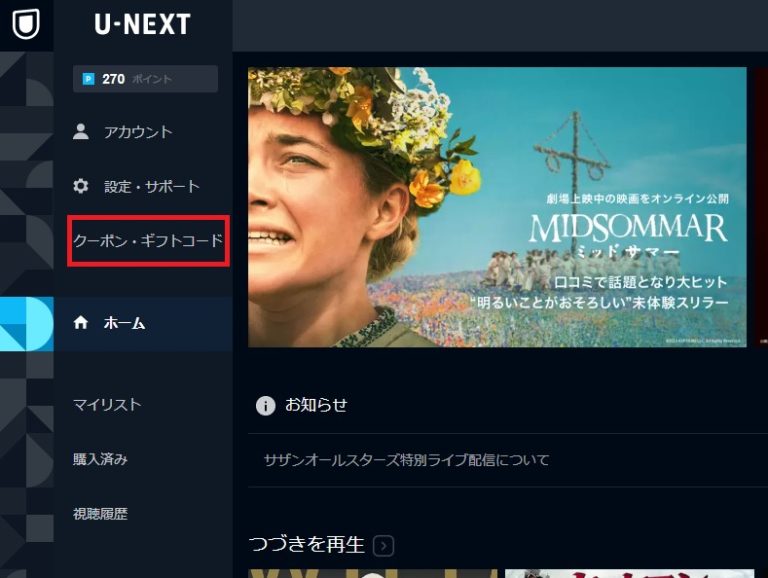The height and width of the screenshot is (578, 768).
Task: Click the settings gear icon
Action: tap(81, 186)
